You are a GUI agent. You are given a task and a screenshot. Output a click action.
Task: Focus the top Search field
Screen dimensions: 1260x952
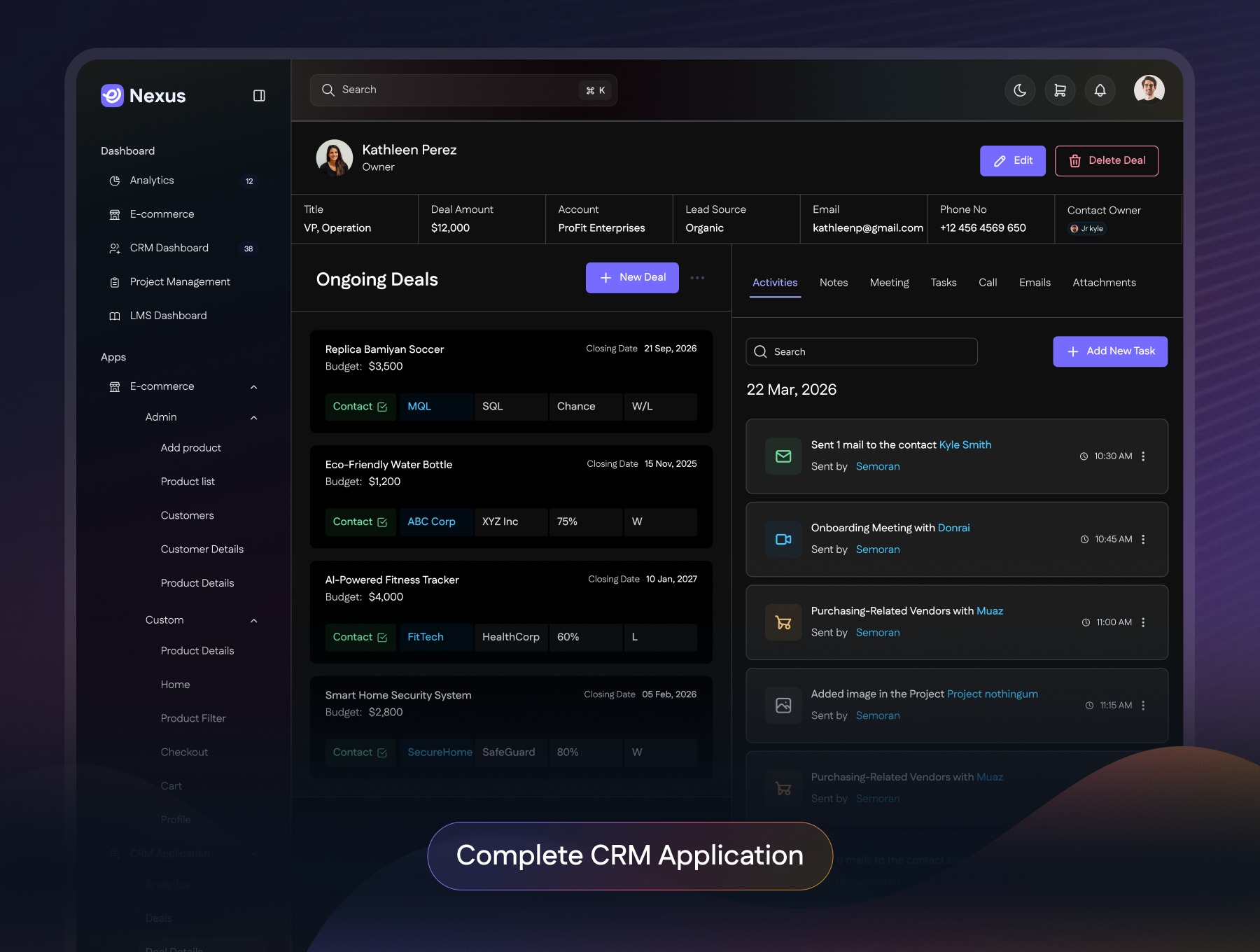(x=463, y=90)
